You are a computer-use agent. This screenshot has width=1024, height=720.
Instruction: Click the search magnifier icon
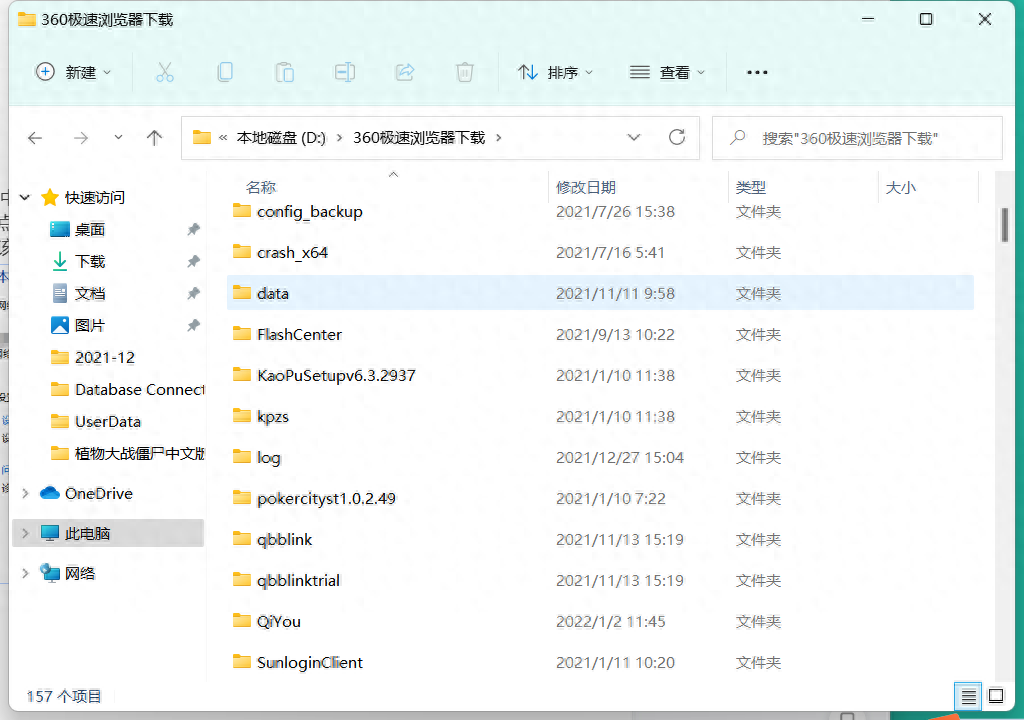(x=737, y=137)
